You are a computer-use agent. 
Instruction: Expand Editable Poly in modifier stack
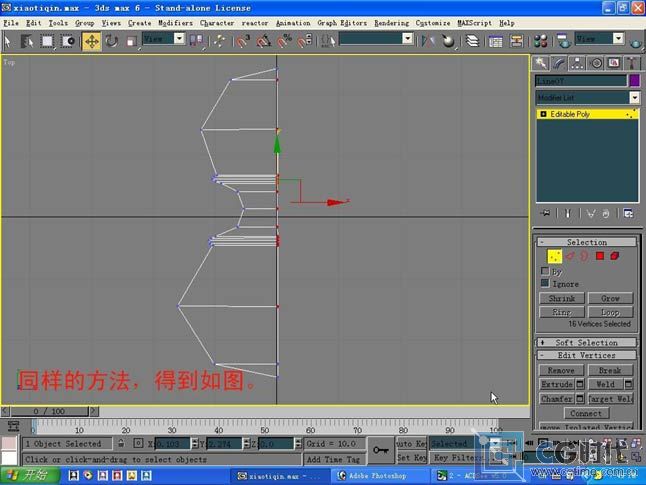tap(543, 114)
